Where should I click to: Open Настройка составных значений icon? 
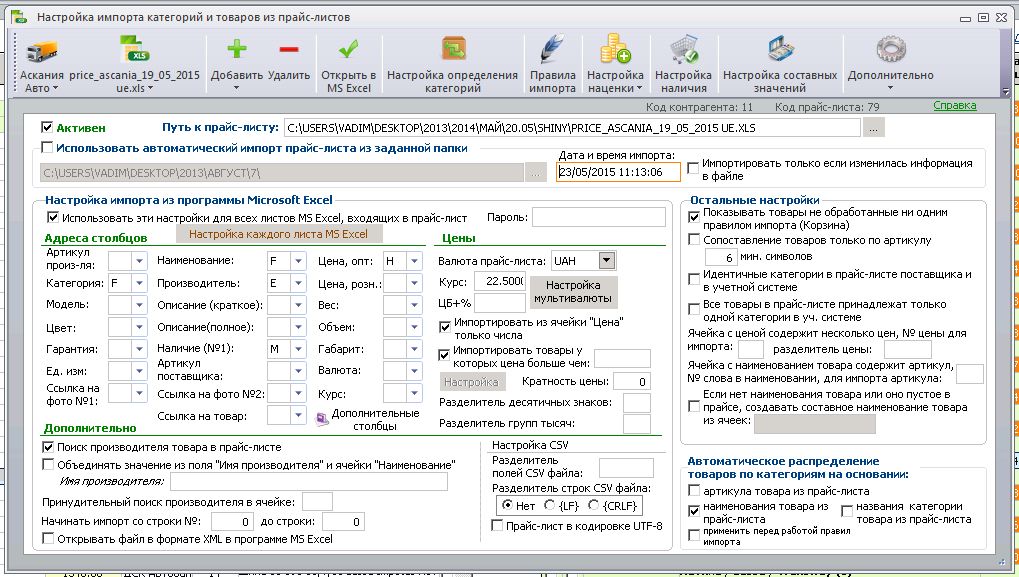779,50
